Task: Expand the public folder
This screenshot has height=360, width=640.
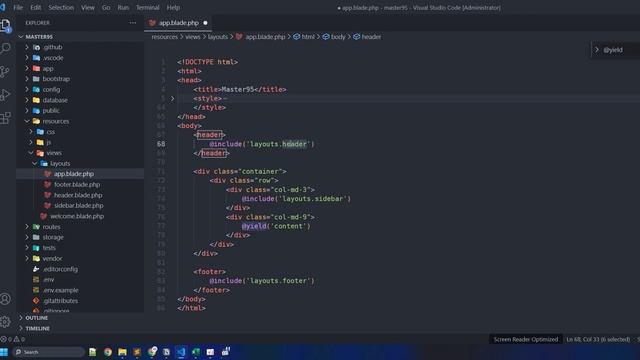Action: (27, 111)
